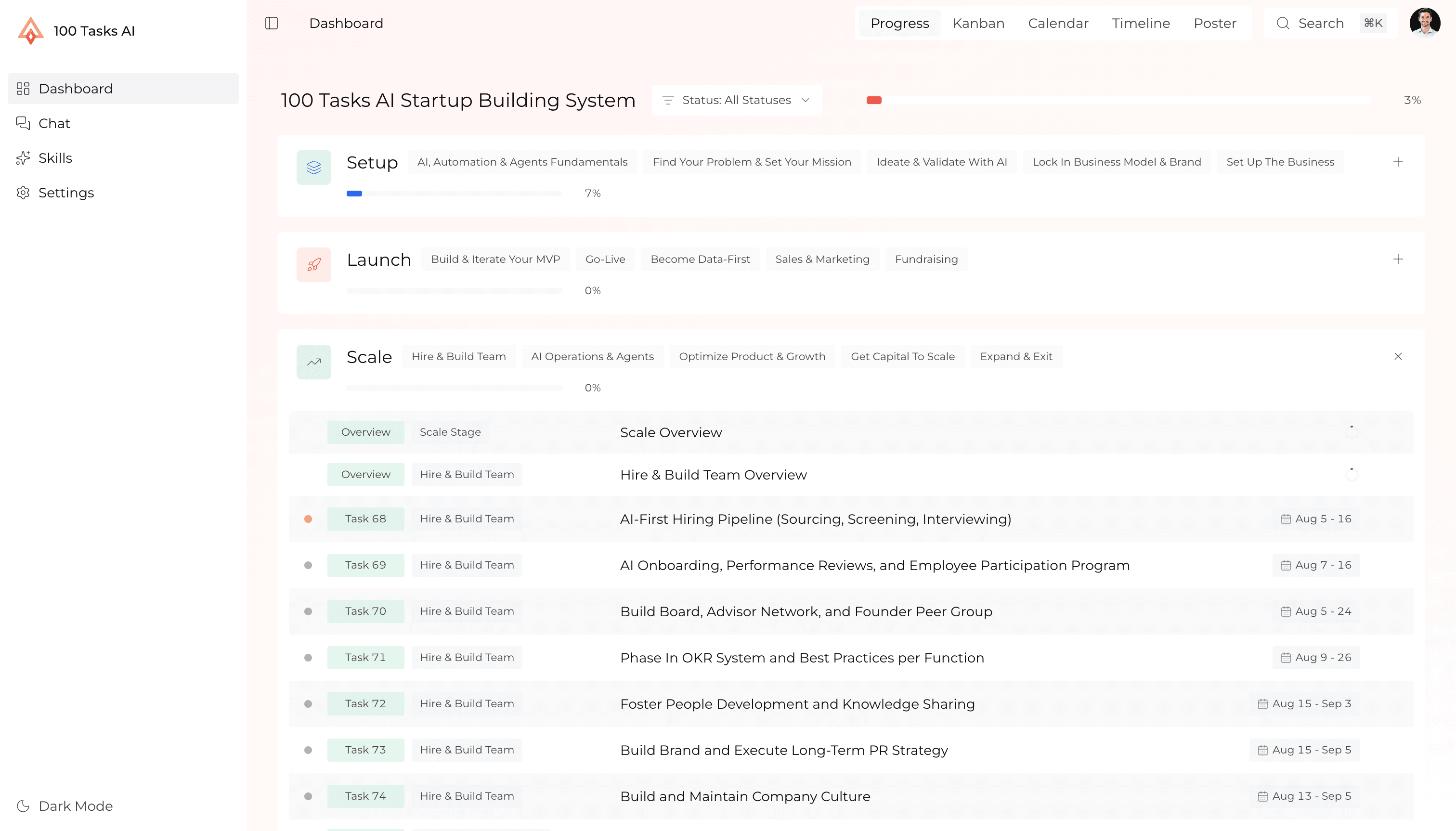The width and height of the screenshot is (1456, 831).
Task: Click the Chat bubbles icon
Action: pyautogui.click(x=23, y=123)
